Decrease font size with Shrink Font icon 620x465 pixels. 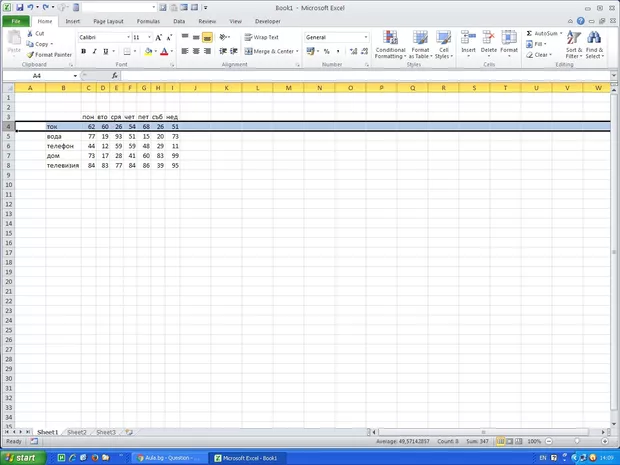(169, 38)
